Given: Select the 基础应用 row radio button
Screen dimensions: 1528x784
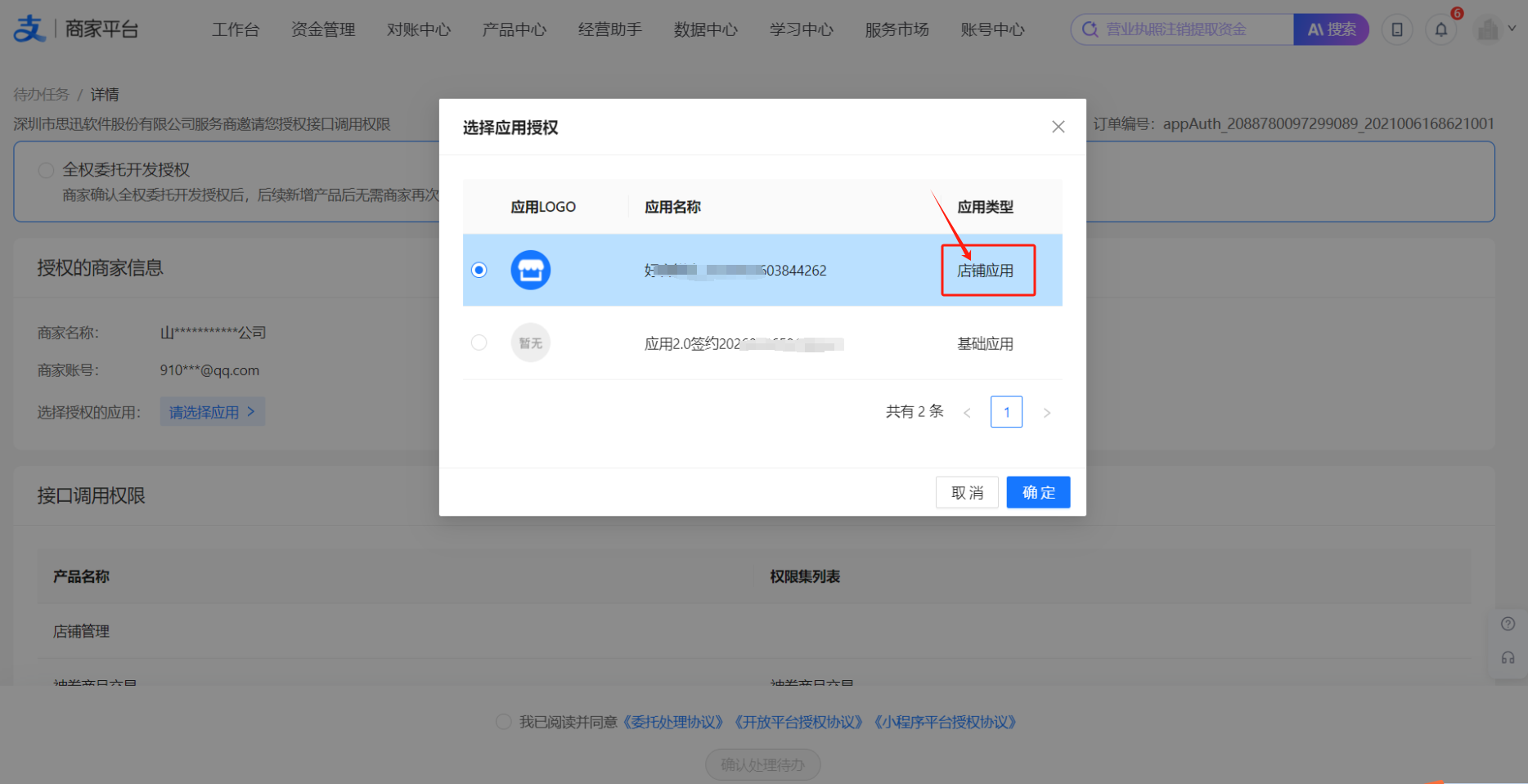Looking at the screenshot, I should tap(479, 343).
